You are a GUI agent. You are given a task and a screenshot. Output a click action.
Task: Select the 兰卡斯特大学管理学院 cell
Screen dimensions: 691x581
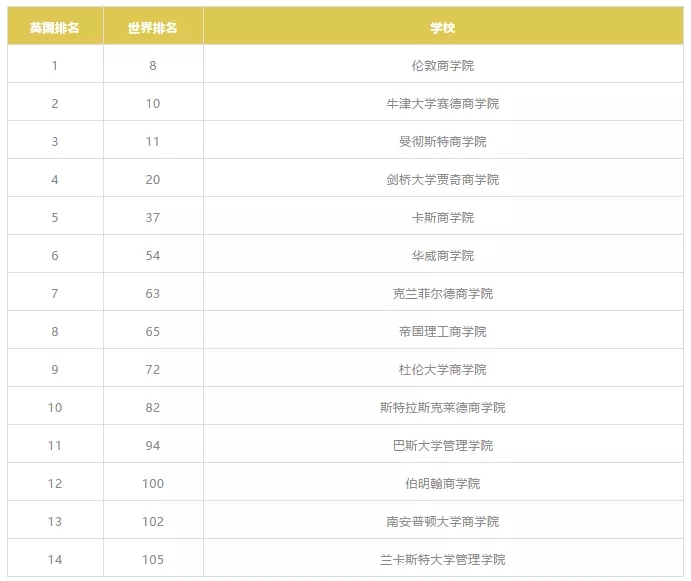pyautogui.click(x=443, y=560)
